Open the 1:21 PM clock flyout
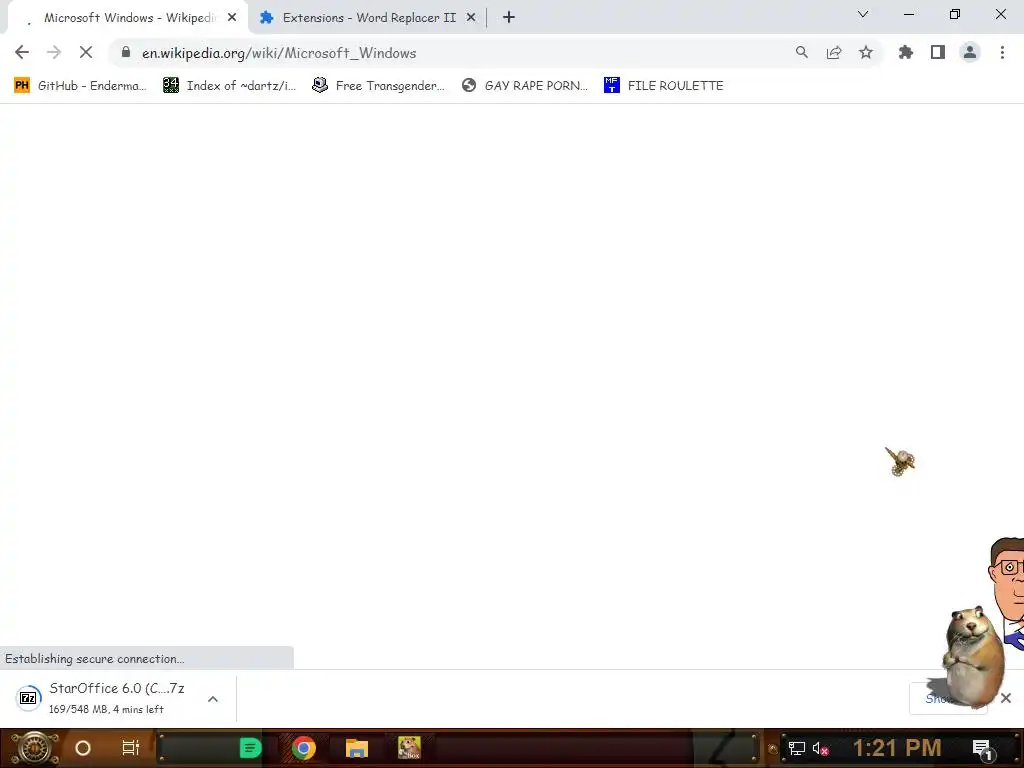Image resolution: width=1024 pixels, height=768 pixels. (897, 748)
